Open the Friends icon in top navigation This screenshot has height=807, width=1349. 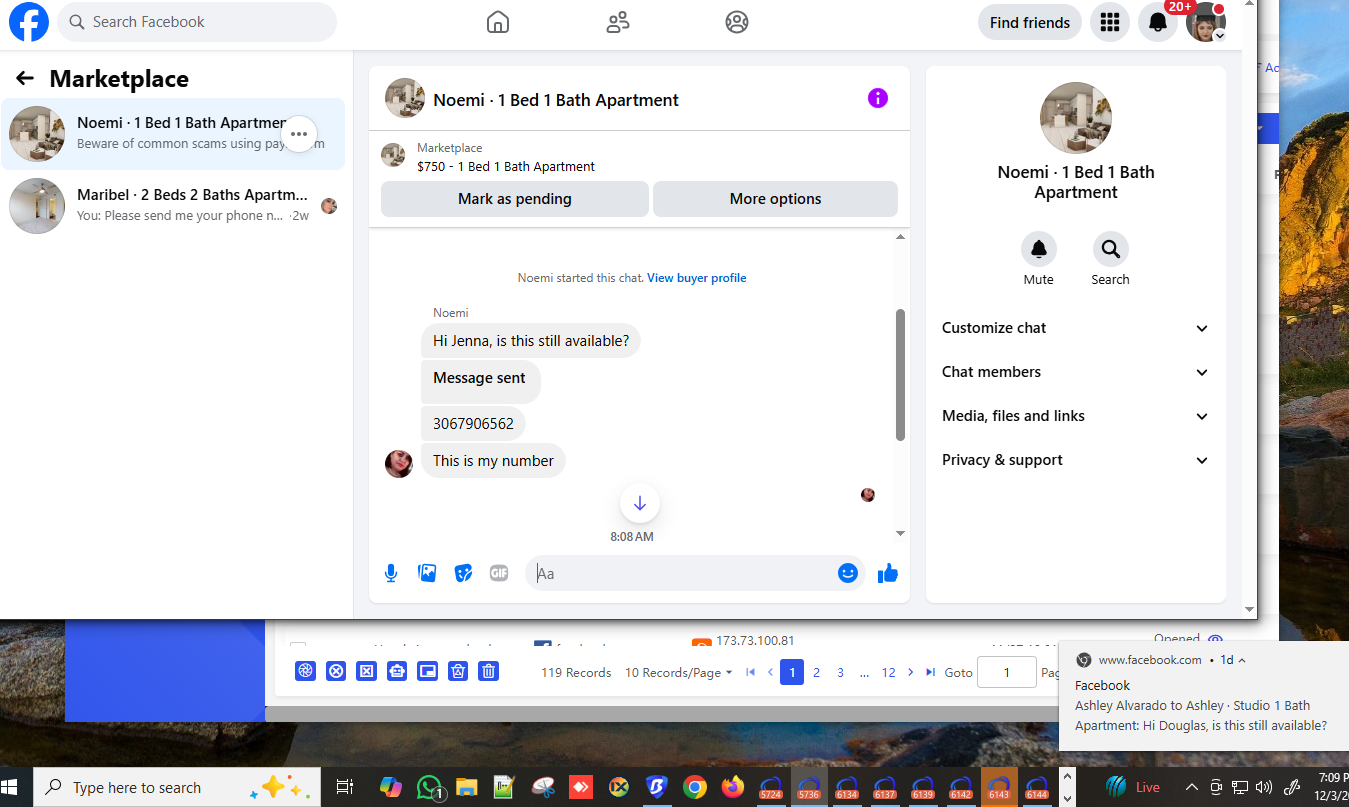tap(618, 22)
